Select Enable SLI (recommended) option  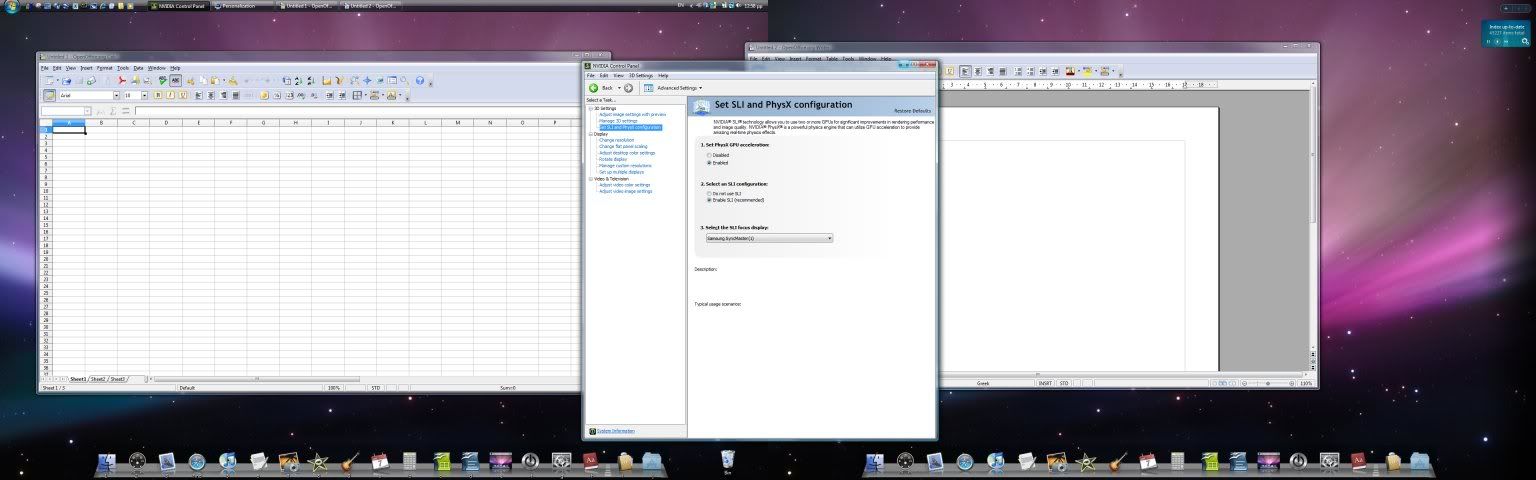709,200
